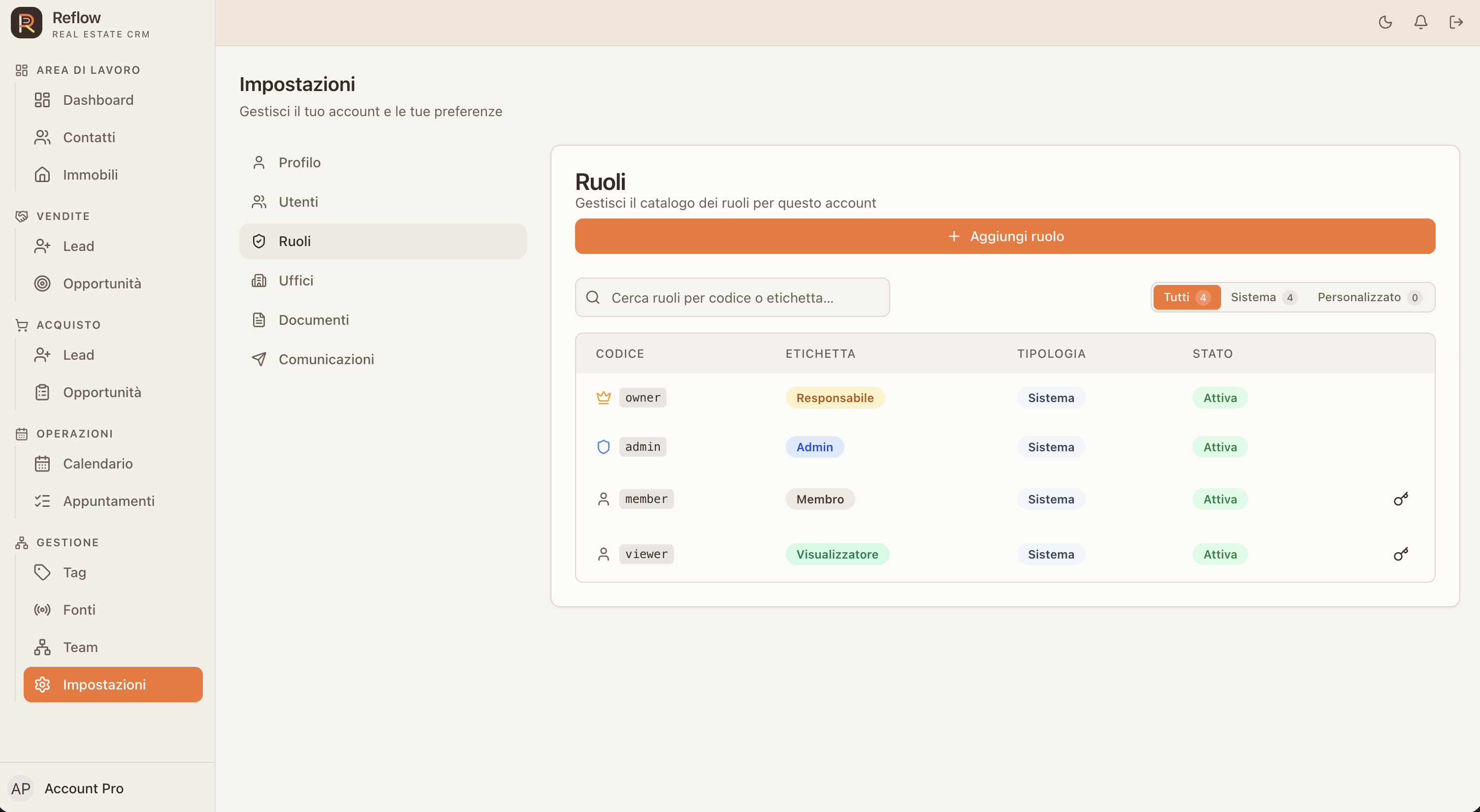
Task: Switch to Utenti settings
Action: (383, 202)
